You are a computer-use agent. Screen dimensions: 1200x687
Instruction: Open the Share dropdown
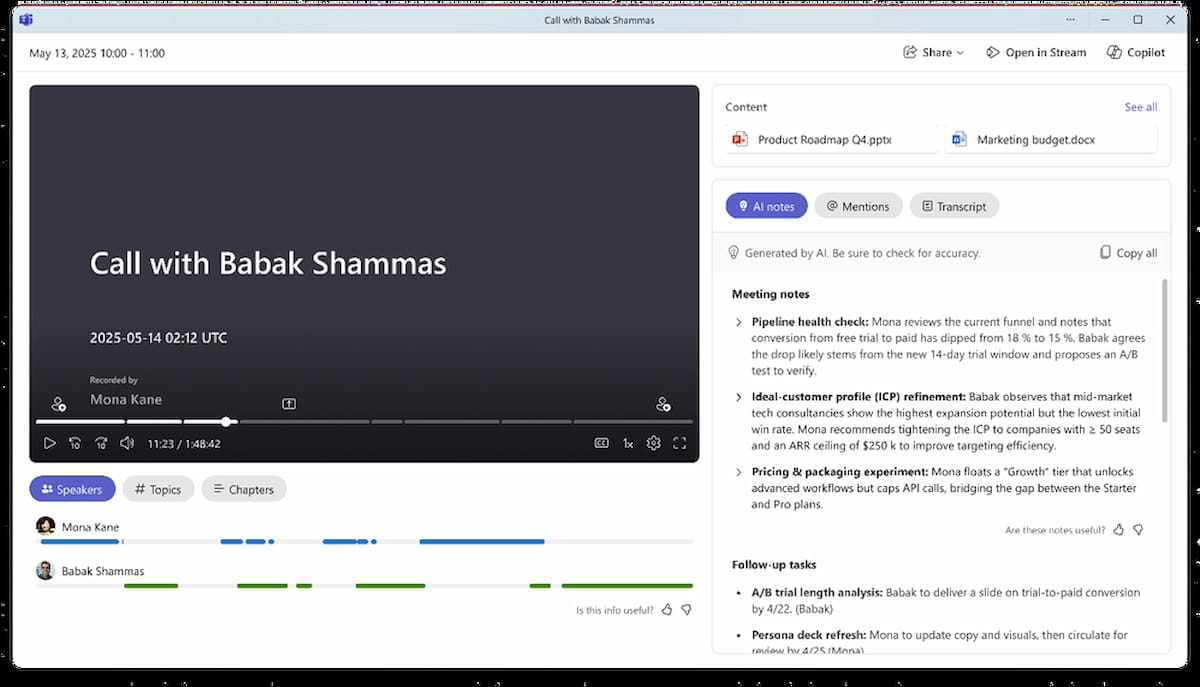click(932, 52)
